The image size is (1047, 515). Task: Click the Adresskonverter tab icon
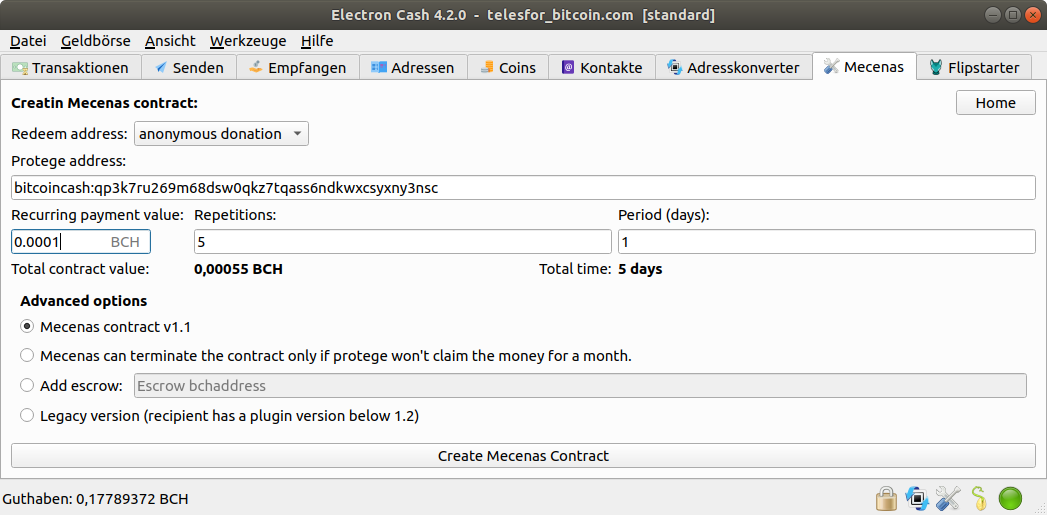[x=674, y=67]
